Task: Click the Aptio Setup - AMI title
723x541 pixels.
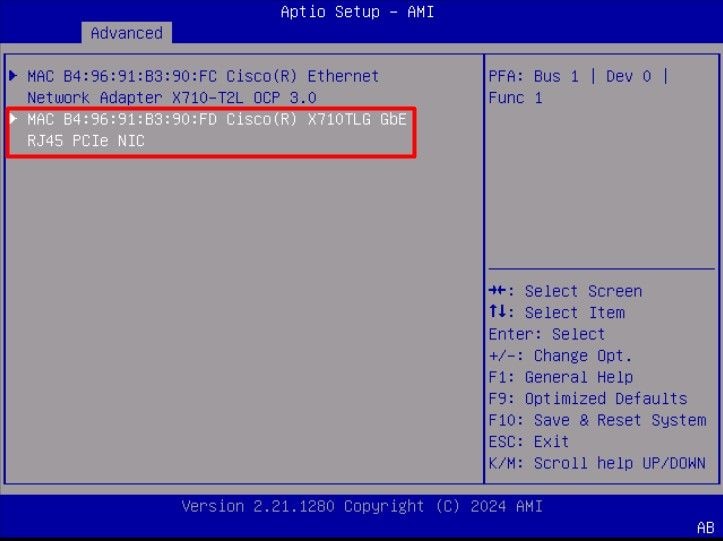Action: pyautogui.click(x=357, y=12)
